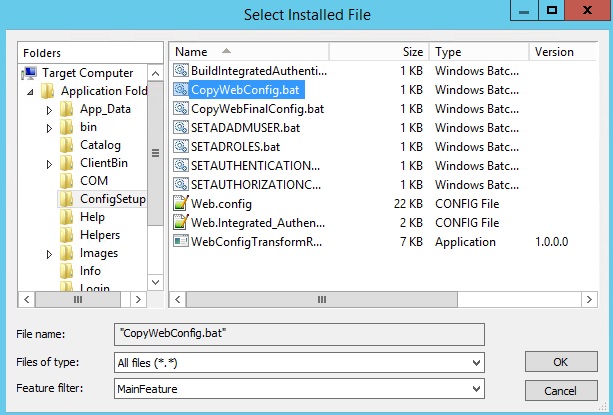
Task: Click the Web.Integrated_Authen config file icon
Action: pyautogui.click(x=181, y=222)
